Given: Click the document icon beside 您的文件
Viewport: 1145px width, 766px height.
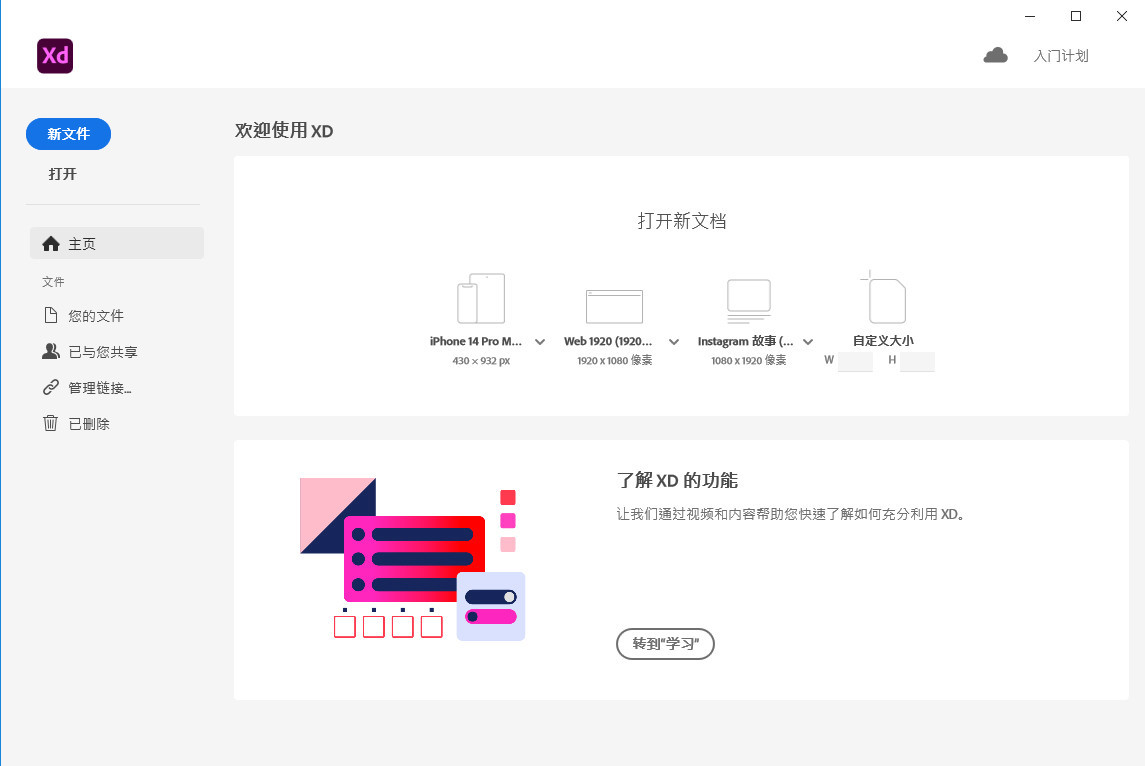Looking at the screenshot, I should tap(50, 315).
